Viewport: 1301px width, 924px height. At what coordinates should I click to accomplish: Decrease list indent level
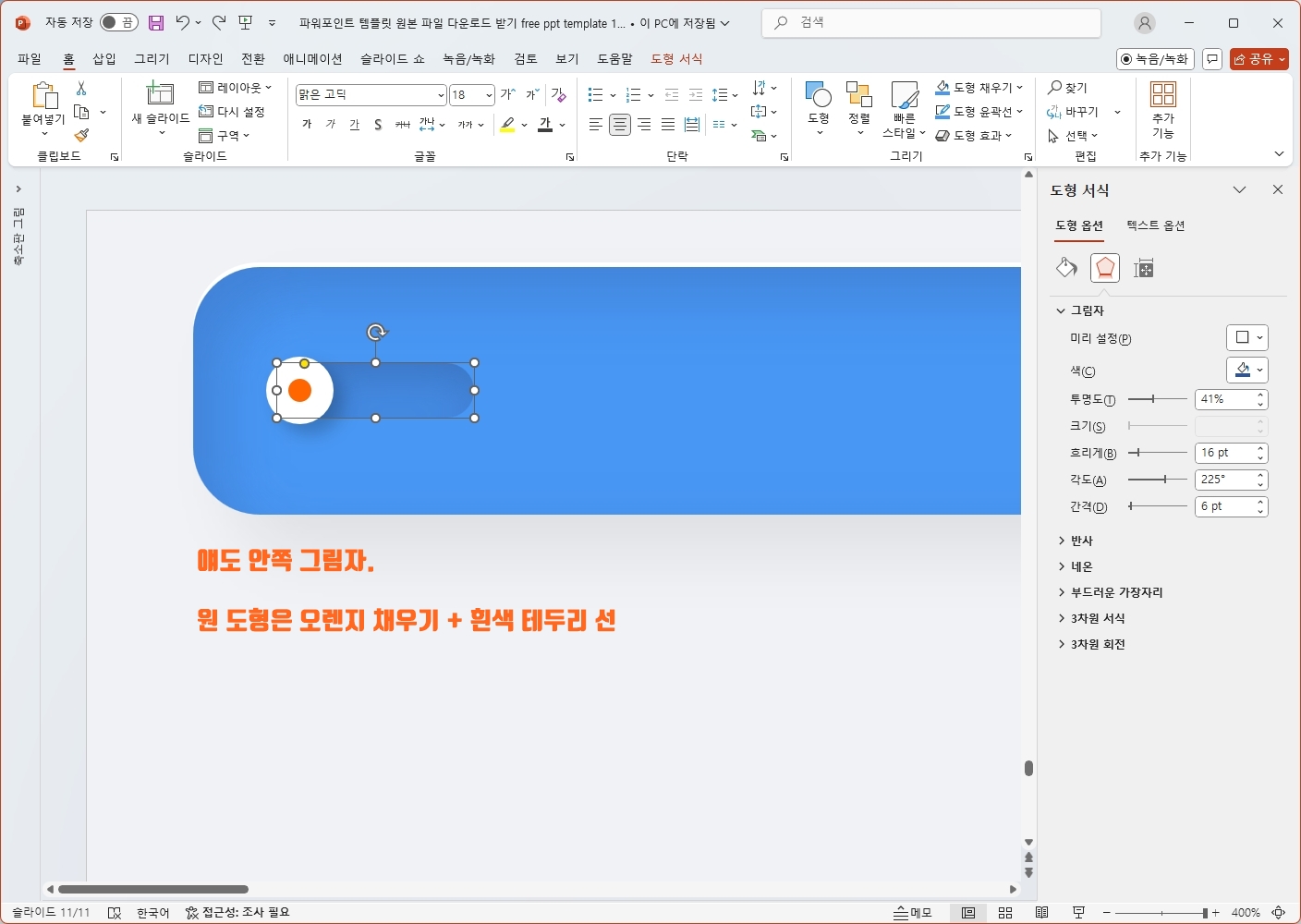672,94
